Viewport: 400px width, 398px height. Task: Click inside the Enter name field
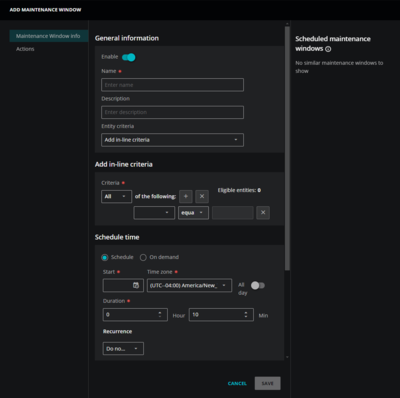pyautogui.click(x=172, y=85)
